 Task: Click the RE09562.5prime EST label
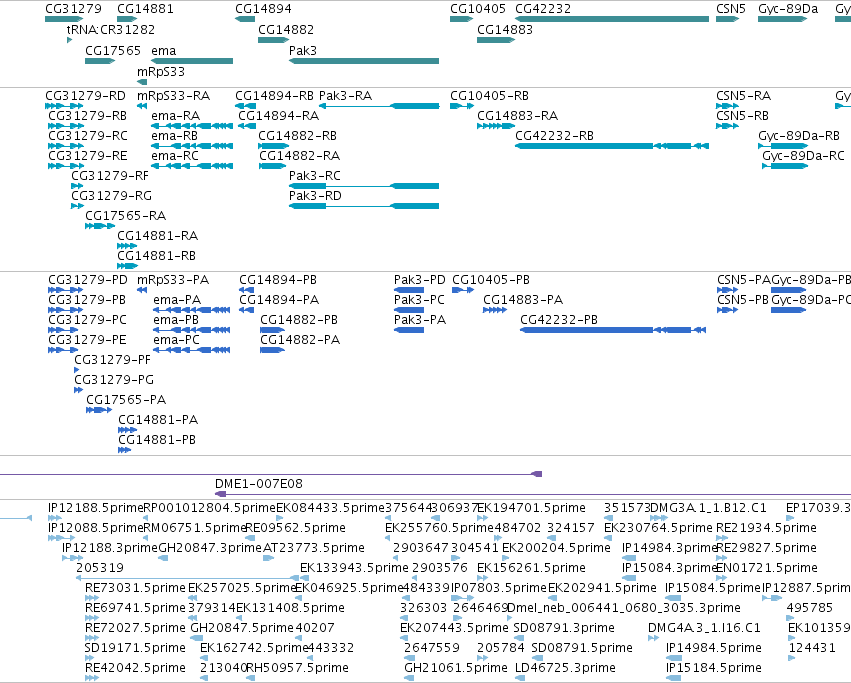point(296,528)
